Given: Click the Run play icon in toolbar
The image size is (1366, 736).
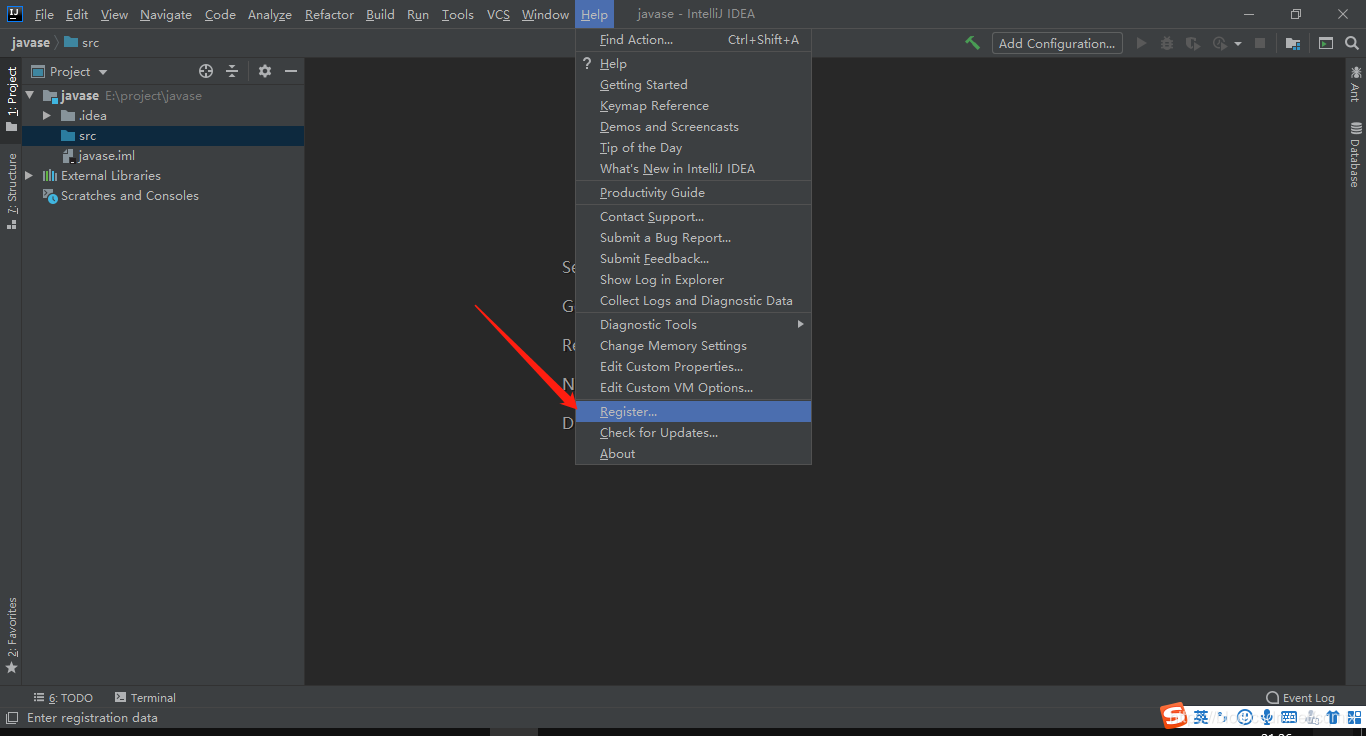Looking at the screenshot, I should click(1142, 43).
